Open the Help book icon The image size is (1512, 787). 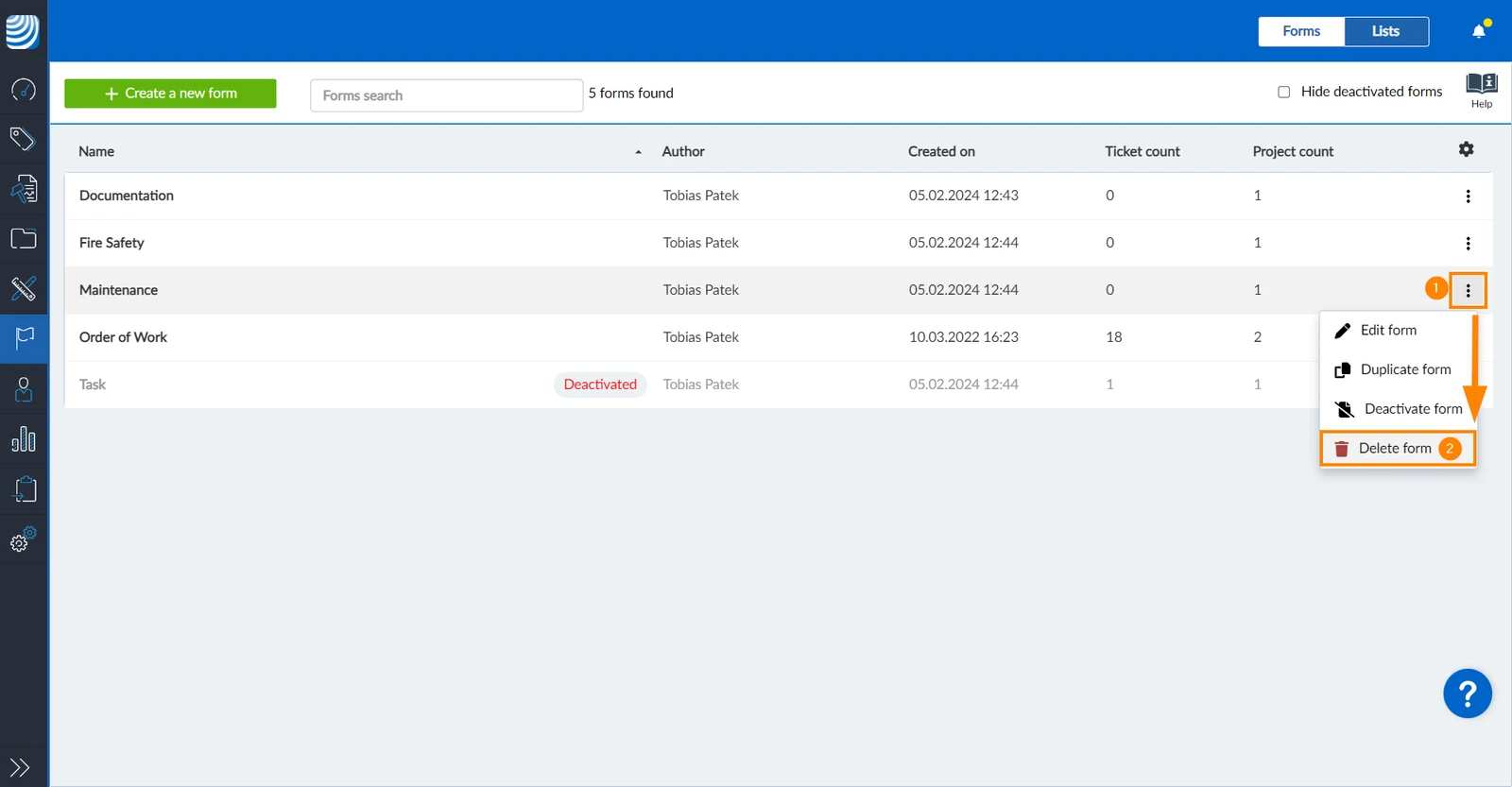[1482, 91]
